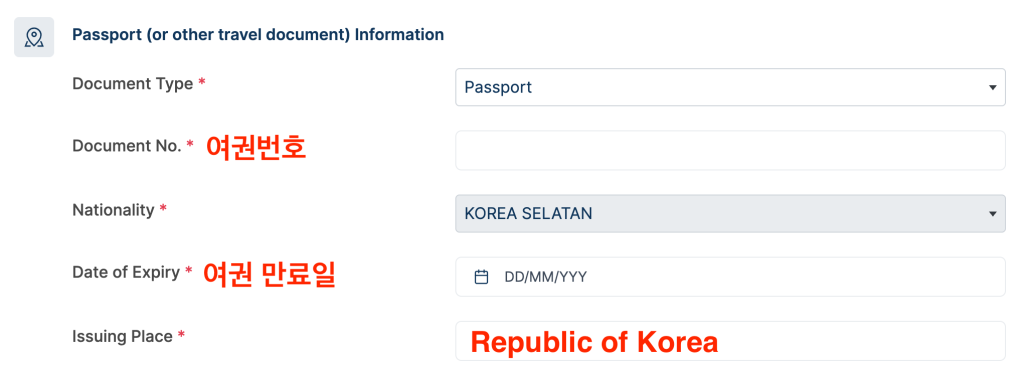
Task: Click the Date of Expiry label
Action: click(x=126, y=273)
